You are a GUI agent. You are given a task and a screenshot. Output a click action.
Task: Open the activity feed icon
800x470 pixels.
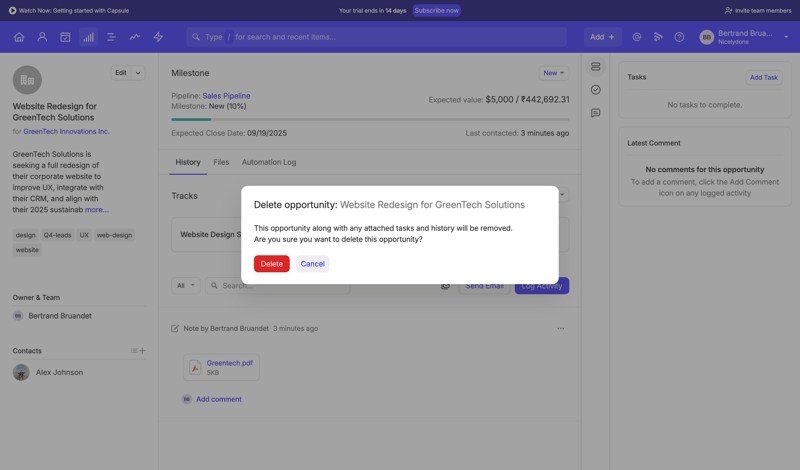click(658, 37)
